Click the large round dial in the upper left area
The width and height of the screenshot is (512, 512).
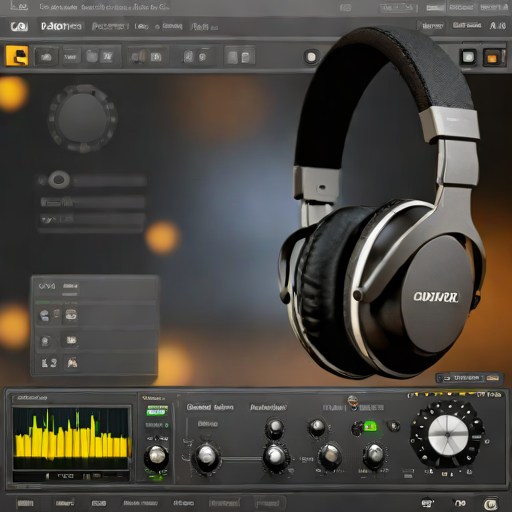pos(82,118)
